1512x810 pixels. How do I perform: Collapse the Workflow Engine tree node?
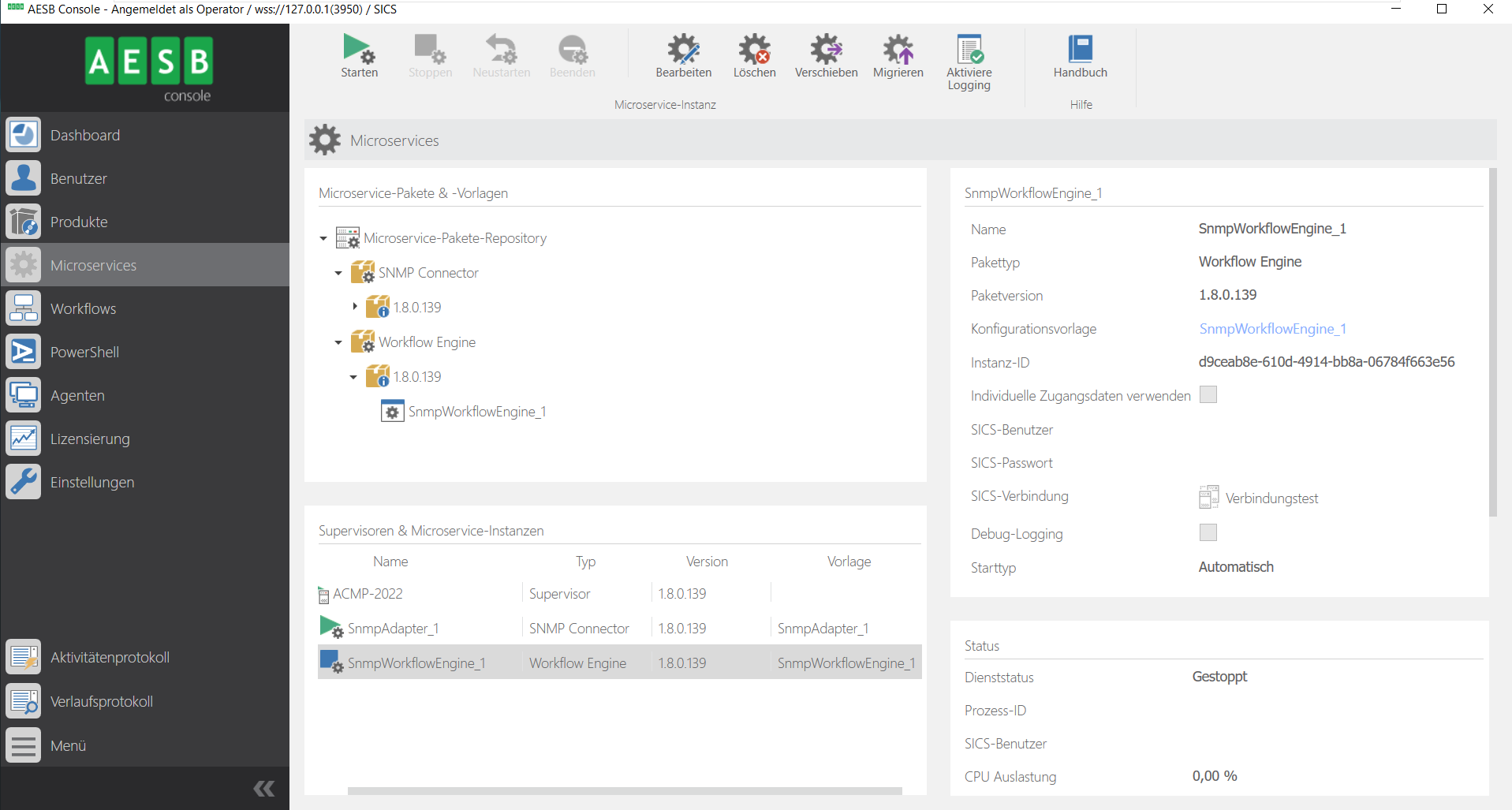click(x=338, y=342)
